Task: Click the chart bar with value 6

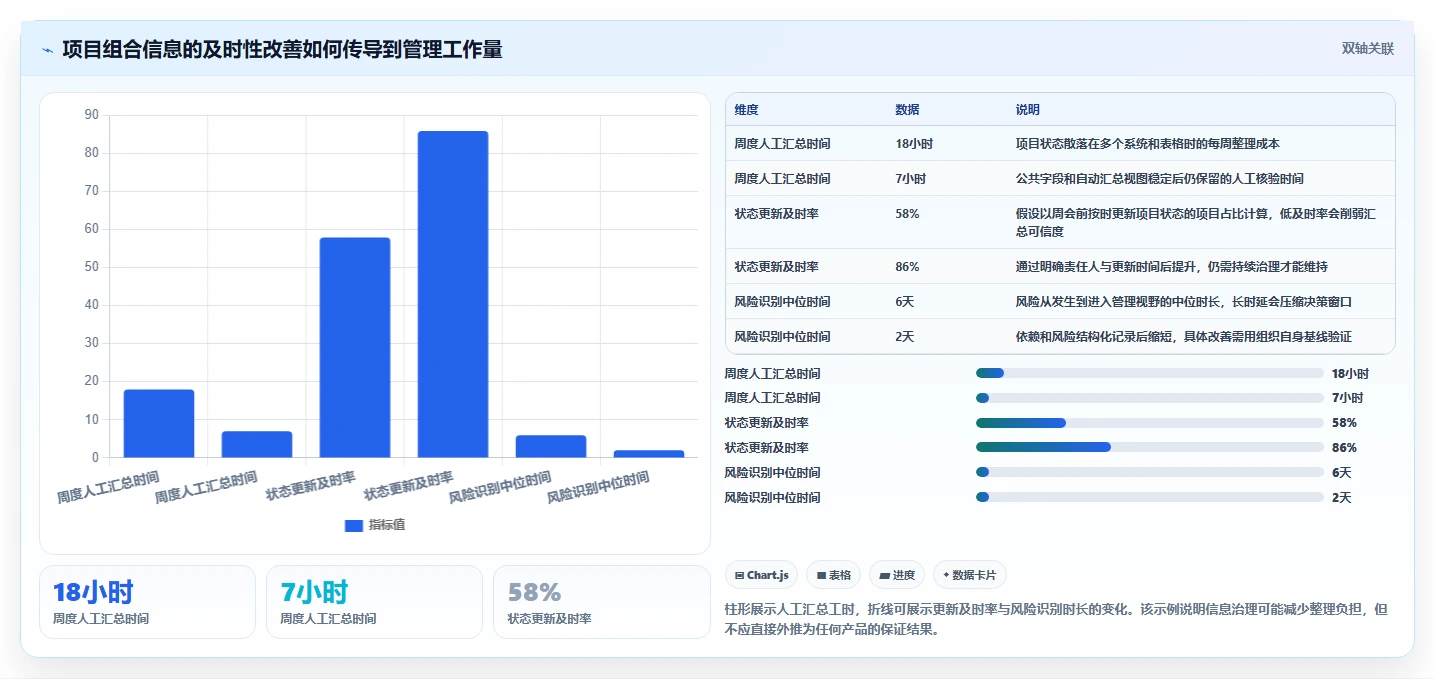Action: (551, 447)
